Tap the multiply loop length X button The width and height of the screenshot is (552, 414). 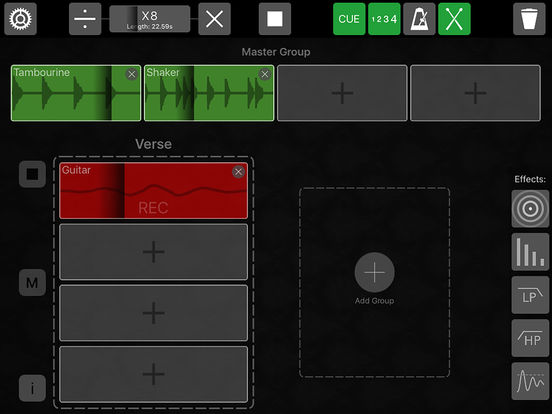(x=214, y=19)
